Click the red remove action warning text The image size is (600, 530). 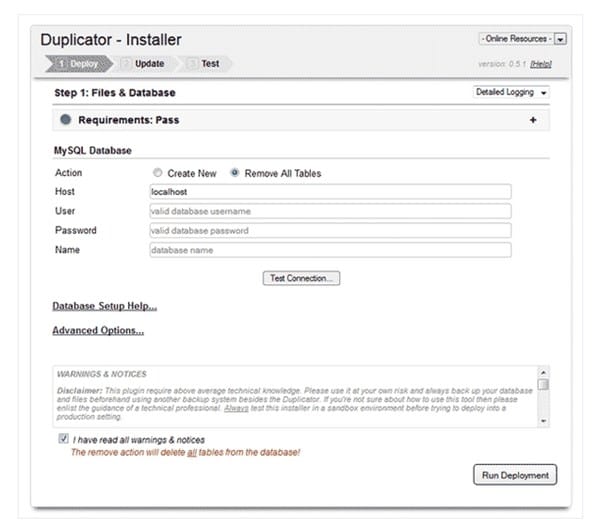click(186, 452)
